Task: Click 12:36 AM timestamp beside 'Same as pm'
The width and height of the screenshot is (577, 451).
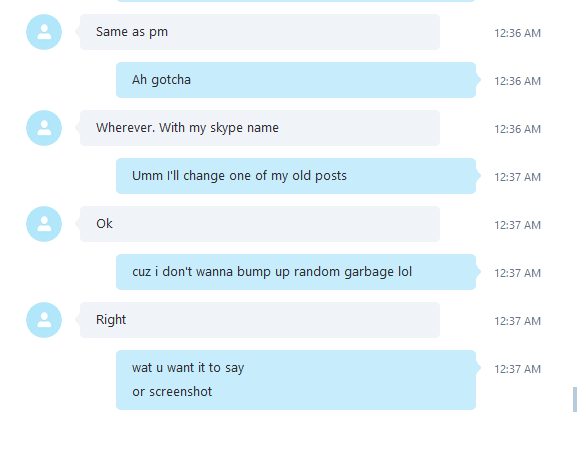Action: tap(517, 33)
